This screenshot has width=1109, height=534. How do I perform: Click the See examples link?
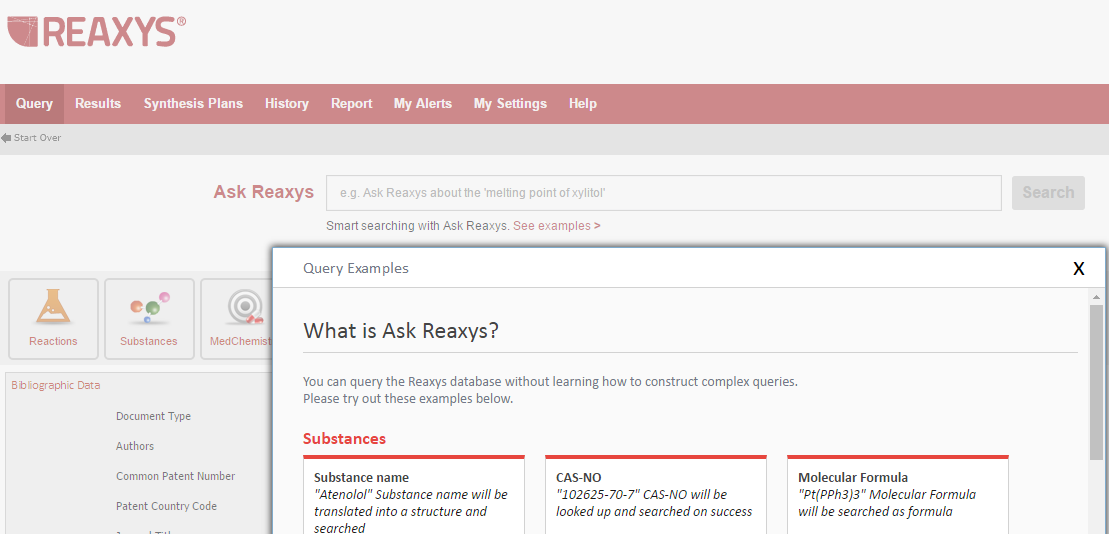557,226
